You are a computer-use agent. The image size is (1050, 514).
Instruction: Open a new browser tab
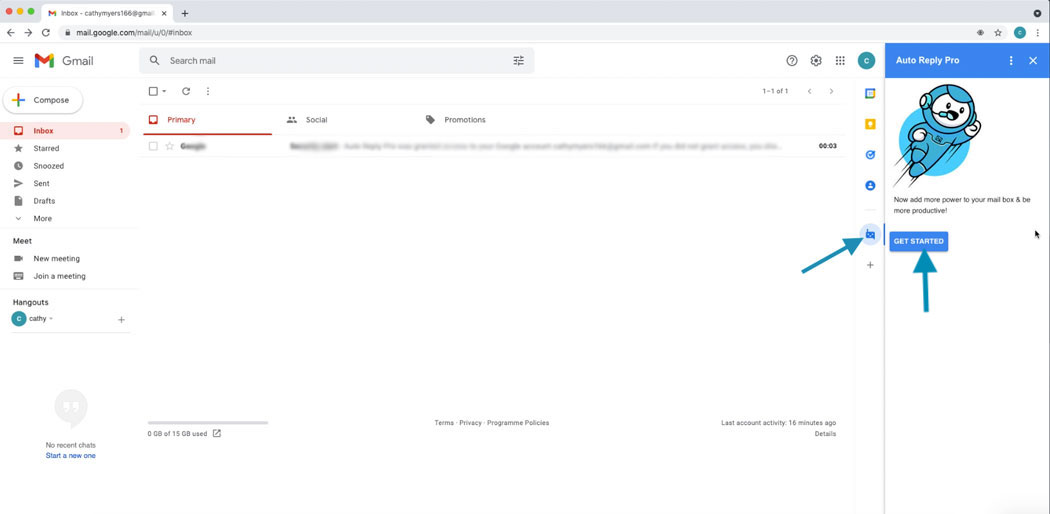click(185, 13)
